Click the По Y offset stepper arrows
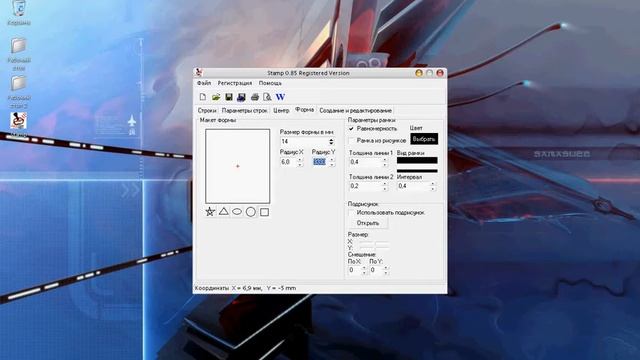The width and height of the screenshot is (640, 360). pos(386,270)
